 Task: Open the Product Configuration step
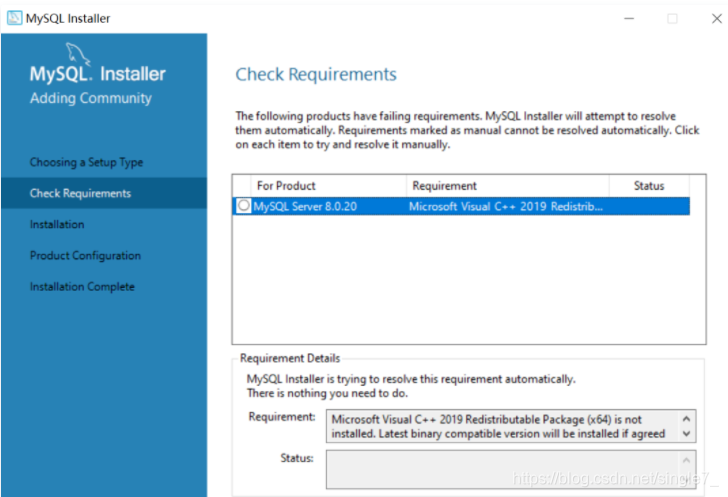pos(85,255)
